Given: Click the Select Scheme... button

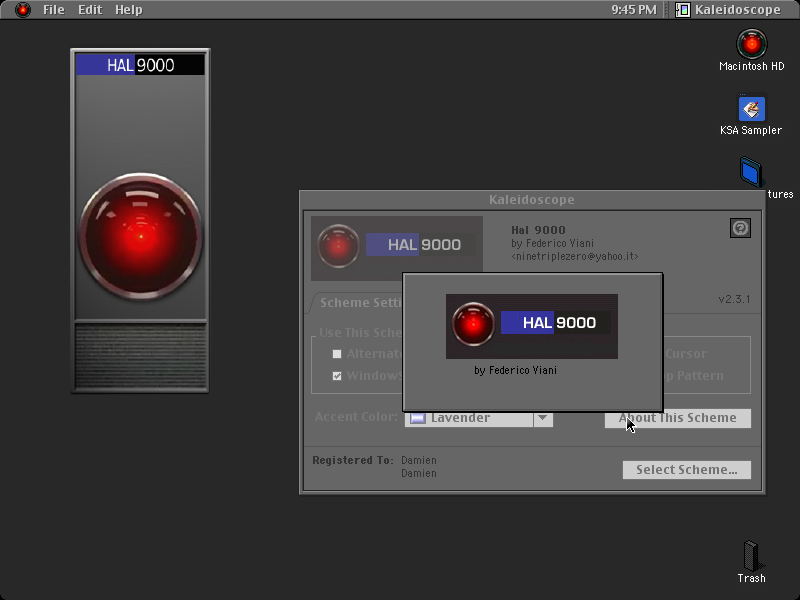Looking at the screenshot, I should (687, 470).
